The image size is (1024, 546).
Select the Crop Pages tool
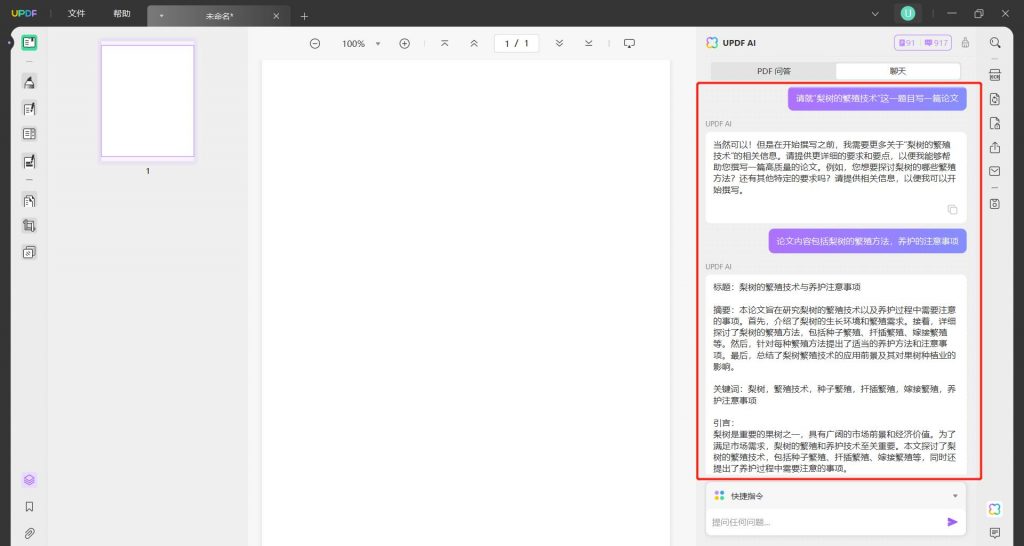(29, 226)
